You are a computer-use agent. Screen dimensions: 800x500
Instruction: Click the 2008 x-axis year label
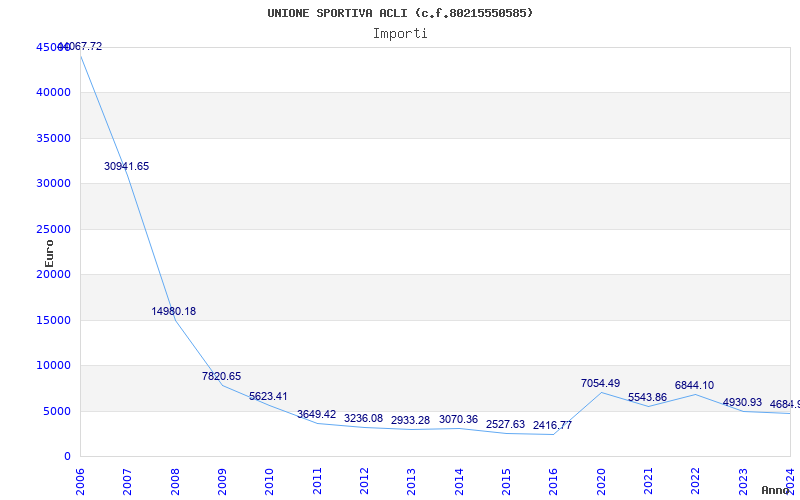175,481
